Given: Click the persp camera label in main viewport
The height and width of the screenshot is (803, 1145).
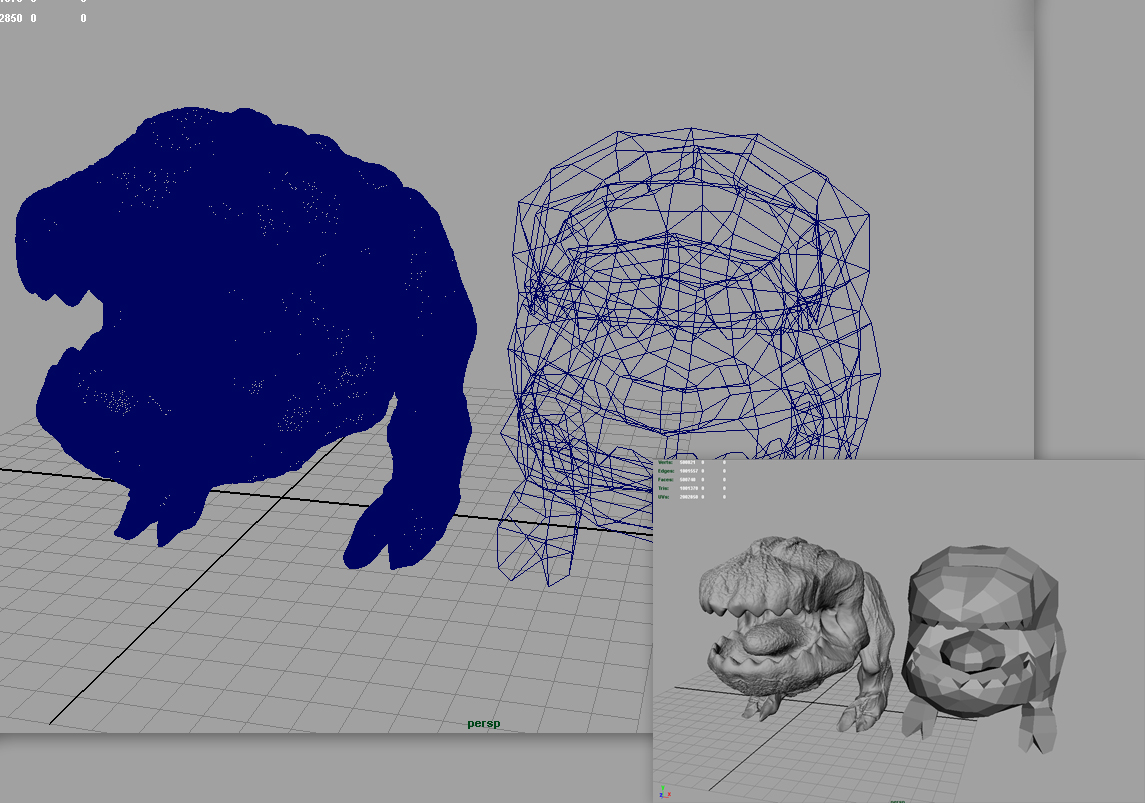Looking at the screenshot, I should tap(483, 723).
